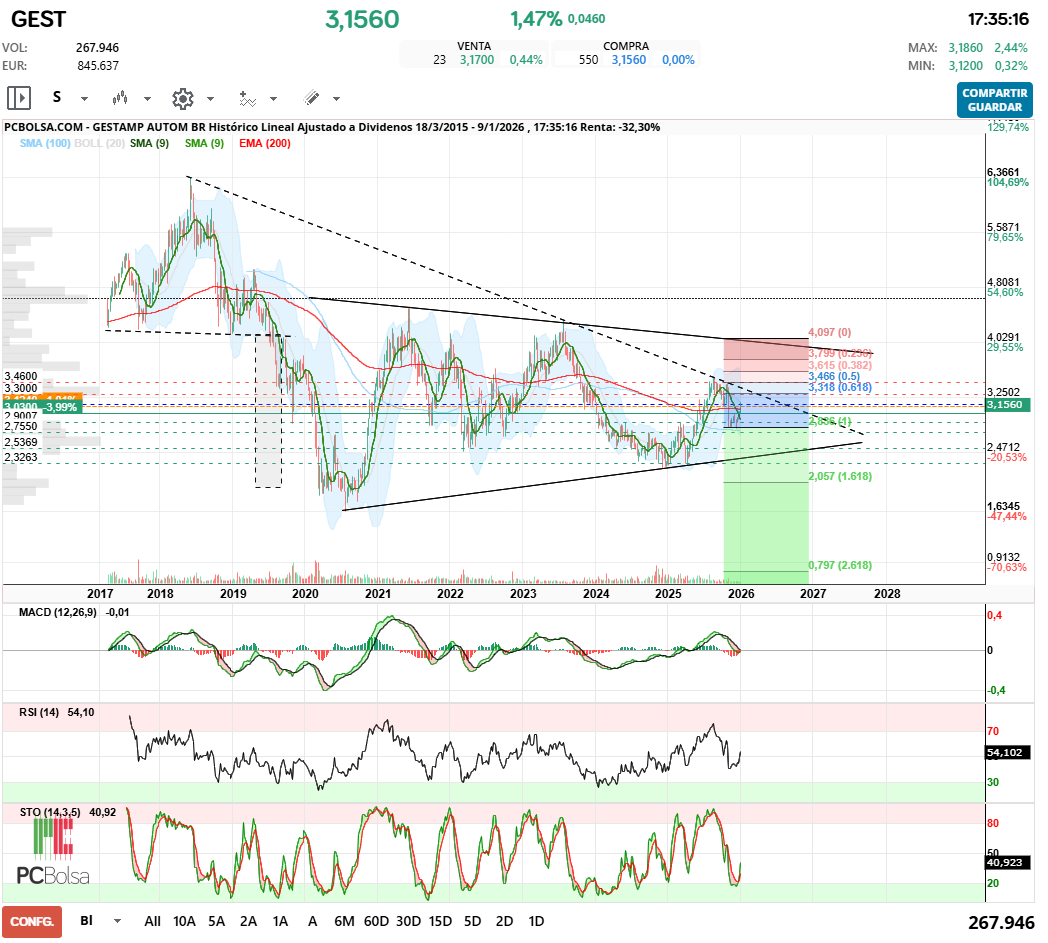Screen dimensions: 1048x943
Task: Click the green current price label 3,1560
Action: [x=1007, y=404]
